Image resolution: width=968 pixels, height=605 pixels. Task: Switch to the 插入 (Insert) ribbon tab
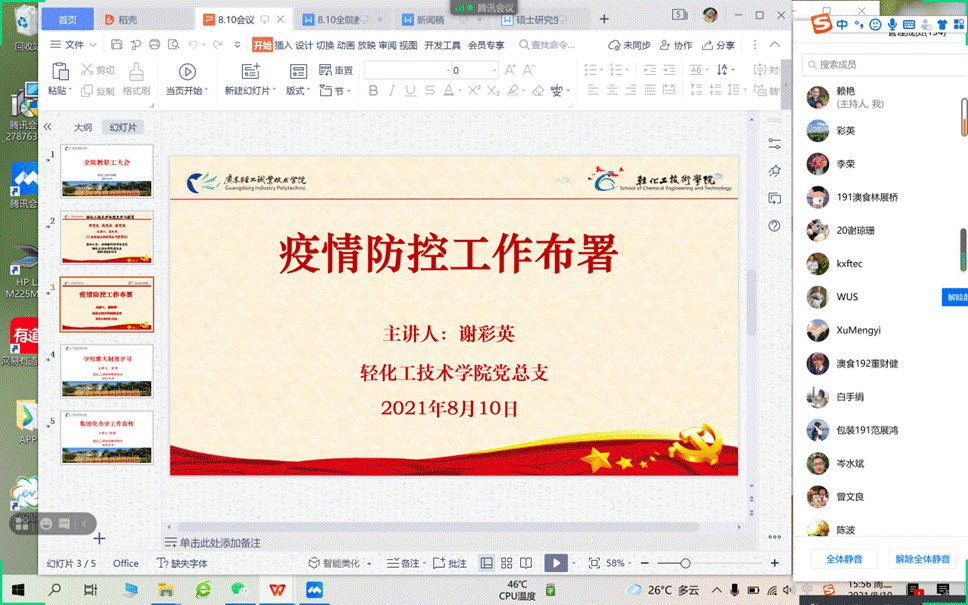tap(283, 45)
